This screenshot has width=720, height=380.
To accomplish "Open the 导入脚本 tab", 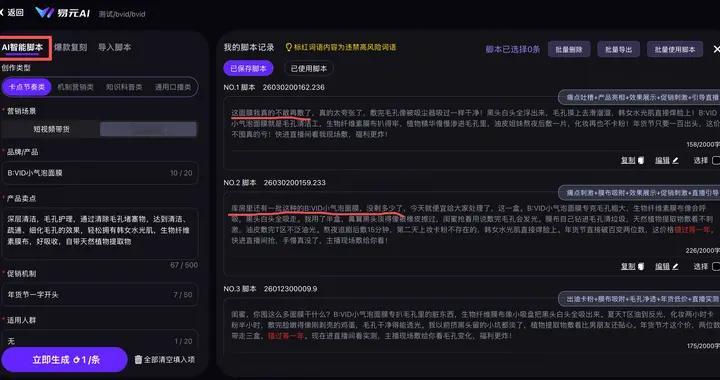I will (x=114, y=47).
